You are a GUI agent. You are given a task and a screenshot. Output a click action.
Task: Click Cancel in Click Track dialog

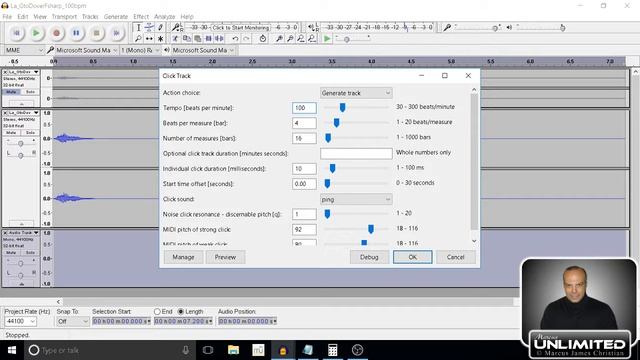click(x=456, y=257)
